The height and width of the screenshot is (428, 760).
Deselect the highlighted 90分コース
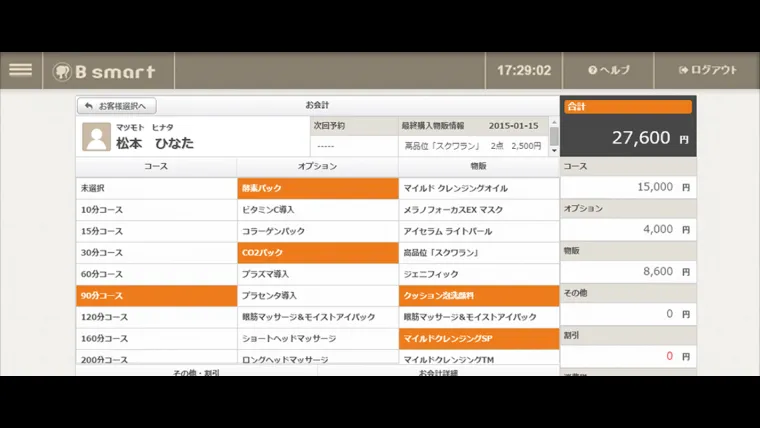click(x=157, y=295)
